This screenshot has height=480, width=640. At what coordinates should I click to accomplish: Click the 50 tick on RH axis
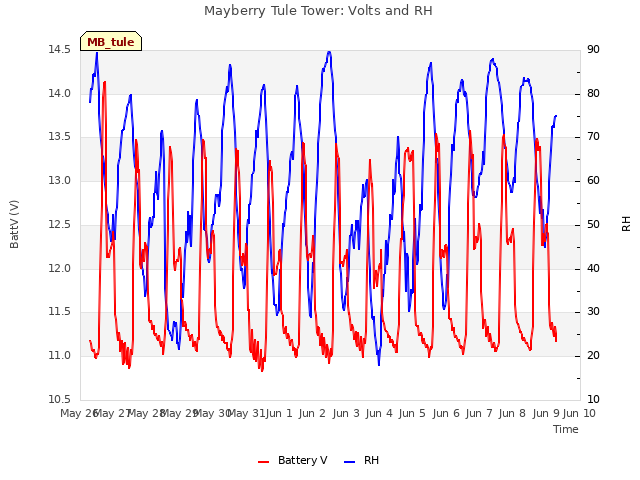pyautogui.click(x=593, y=224)
